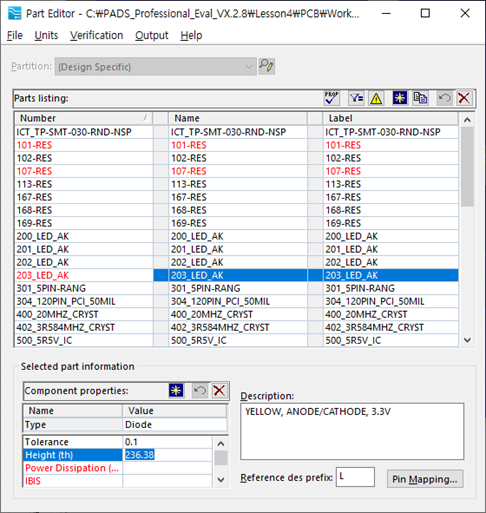486x513 pixels.
Task: Sort by Number column header
Action: [83, 118]
